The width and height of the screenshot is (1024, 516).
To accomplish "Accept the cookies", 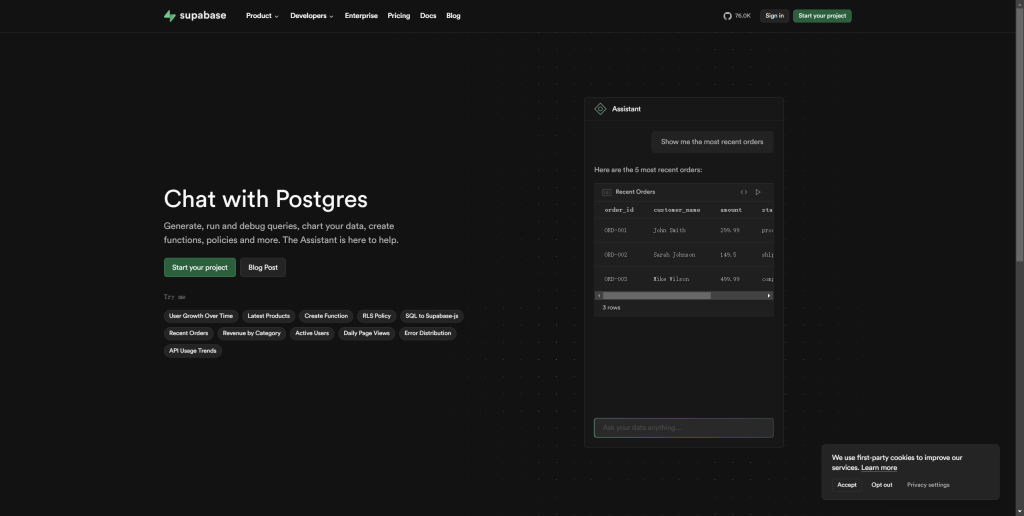I will [847, 485].
